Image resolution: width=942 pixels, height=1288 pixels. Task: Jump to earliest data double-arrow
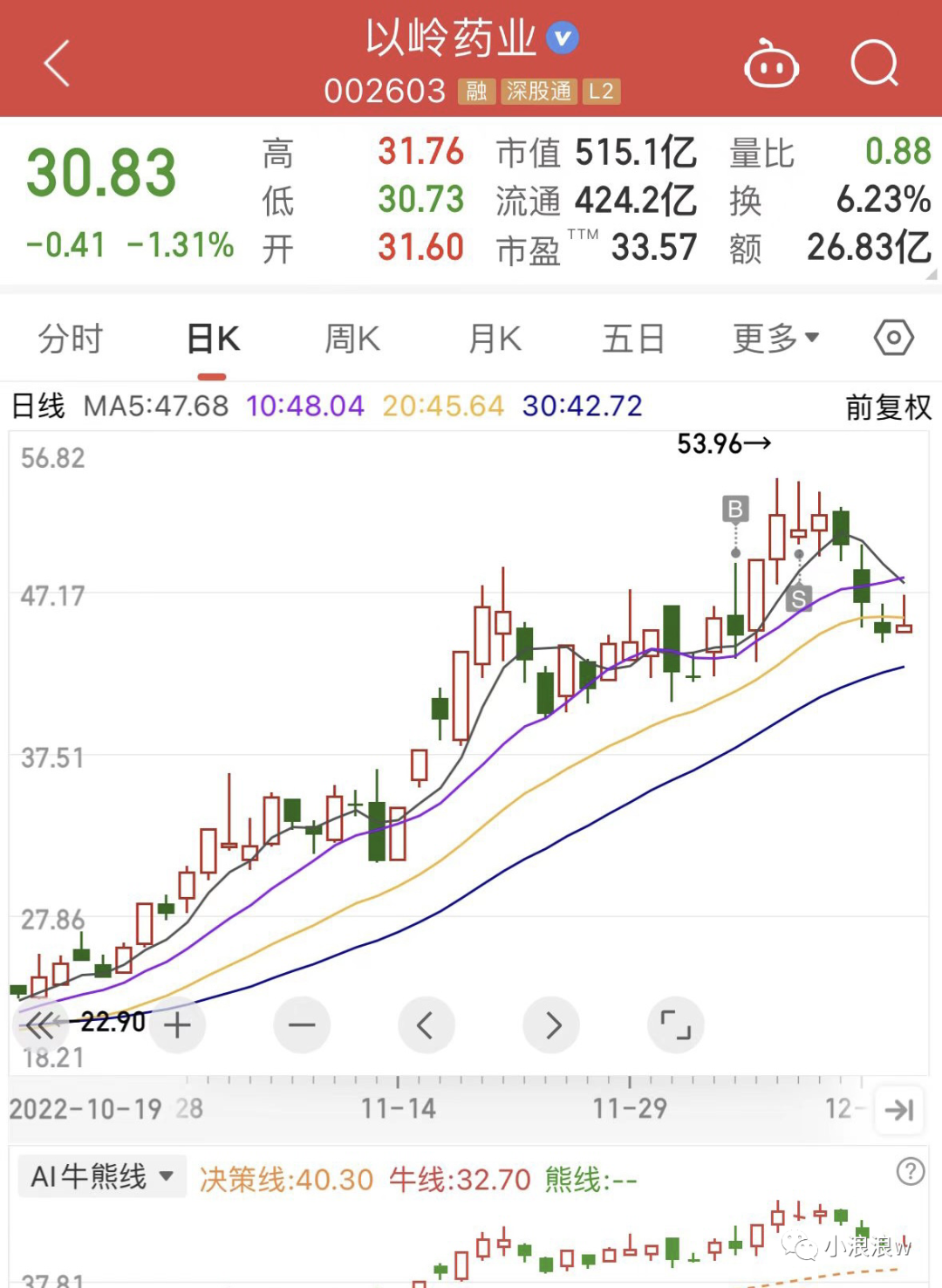click(x=41, y=1024)
